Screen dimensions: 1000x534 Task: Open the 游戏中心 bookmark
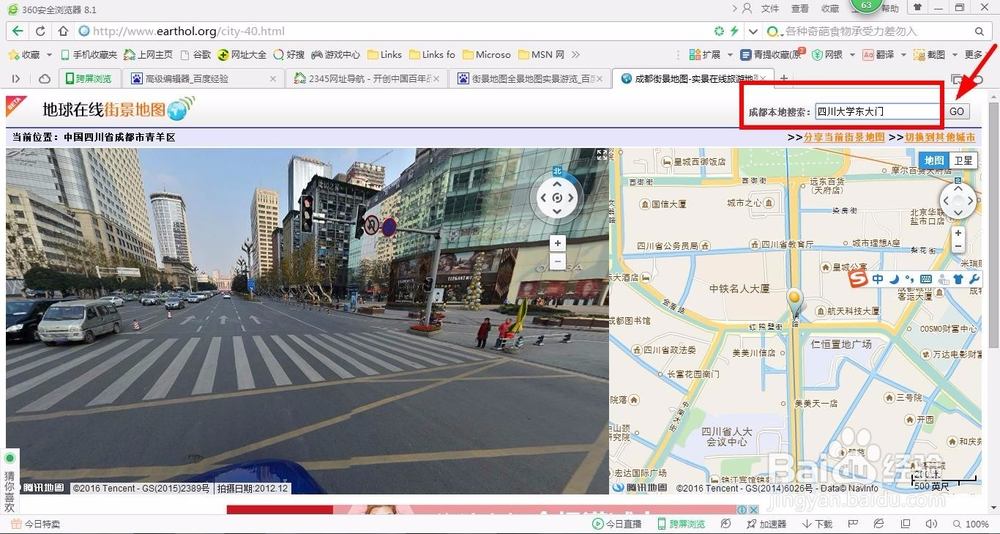click(x=335, y=55)
